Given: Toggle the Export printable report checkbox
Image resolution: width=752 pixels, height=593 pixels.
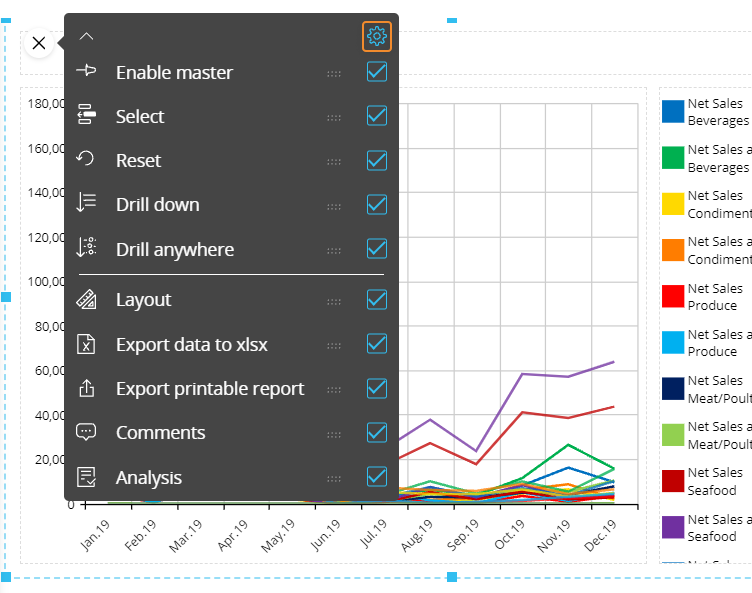Looking at the screenshot, I should pyautogui.click(x=377, y=388).
